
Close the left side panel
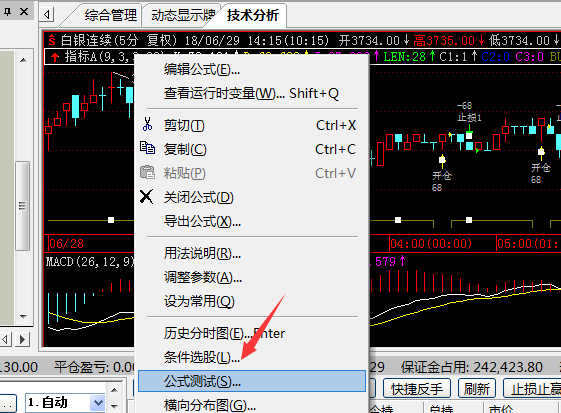[x=24, y=12]
